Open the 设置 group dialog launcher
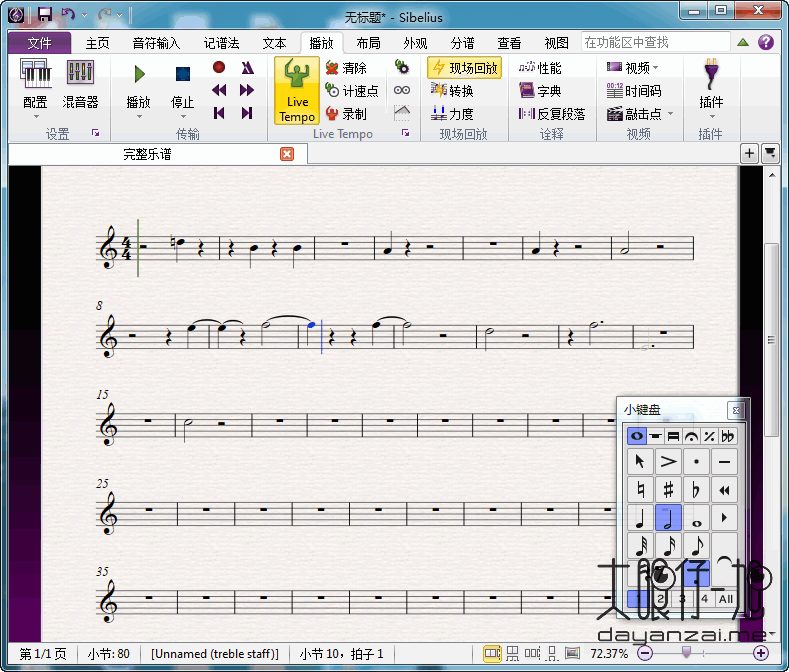The width and height of the screenshot is (789, 672). coord(95,133)
